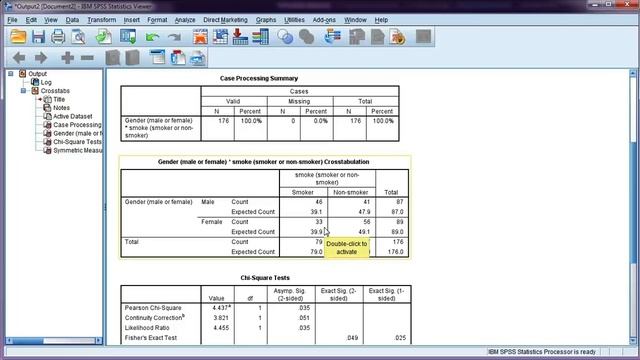640x360 pixels.
Task: Click the grayed overlapping circles icon
Action: click(307, 37)
